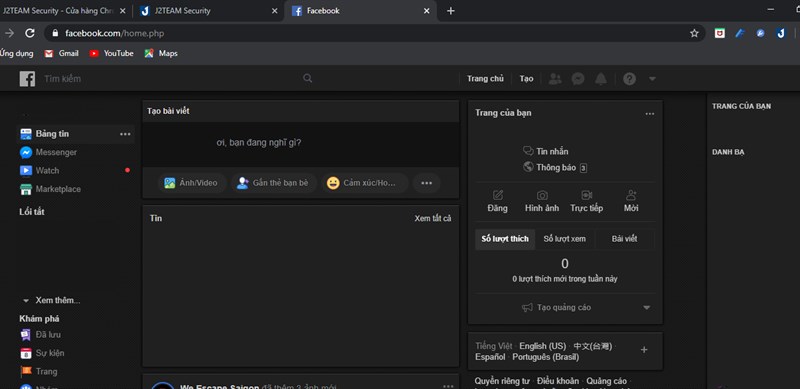
Task: Click Xem tất cả in Tin section
Action: coord(433,218)
